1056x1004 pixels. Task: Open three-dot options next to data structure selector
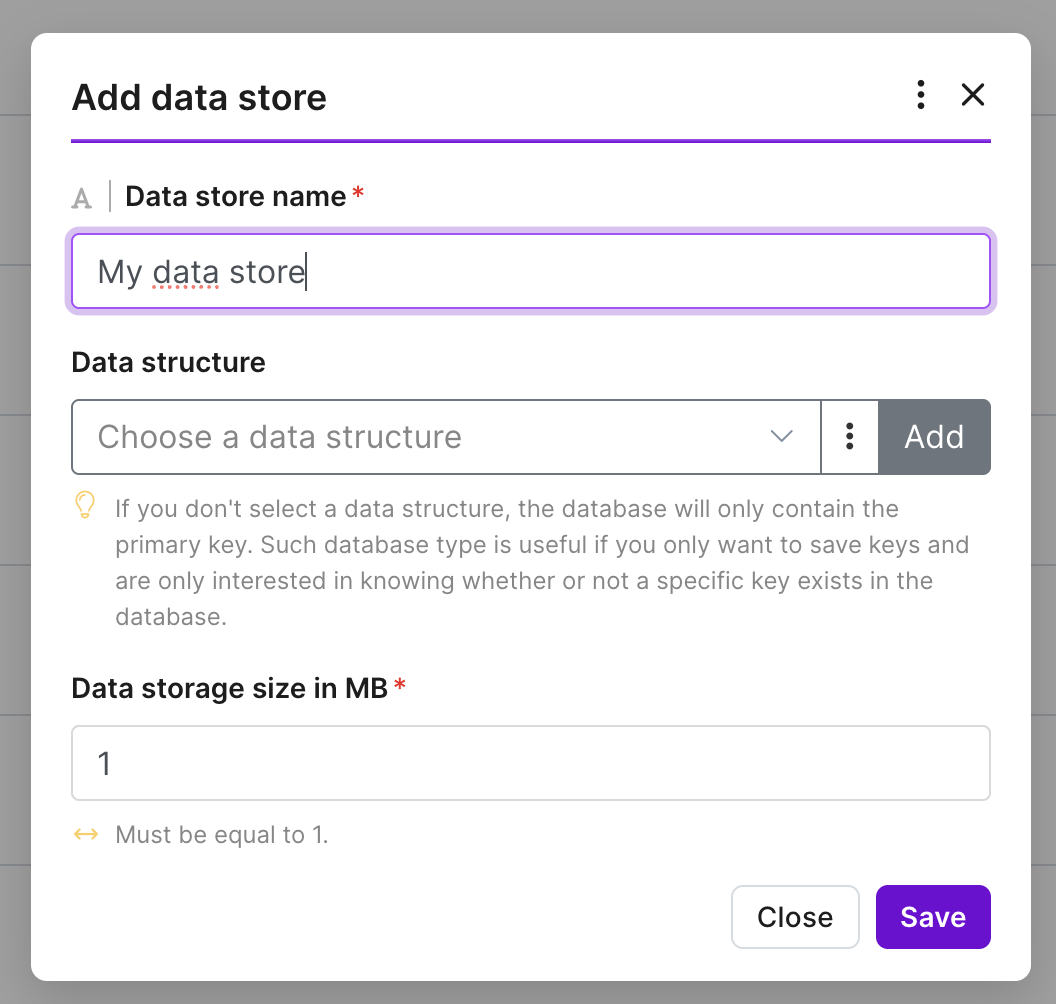(x=850, y=437)
